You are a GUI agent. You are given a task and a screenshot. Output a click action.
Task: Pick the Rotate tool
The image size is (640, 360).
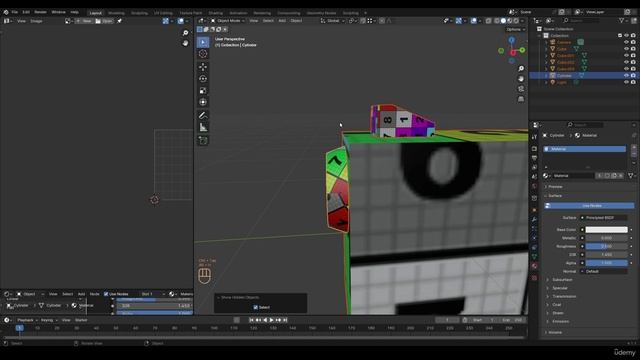[x=203, y=79]
